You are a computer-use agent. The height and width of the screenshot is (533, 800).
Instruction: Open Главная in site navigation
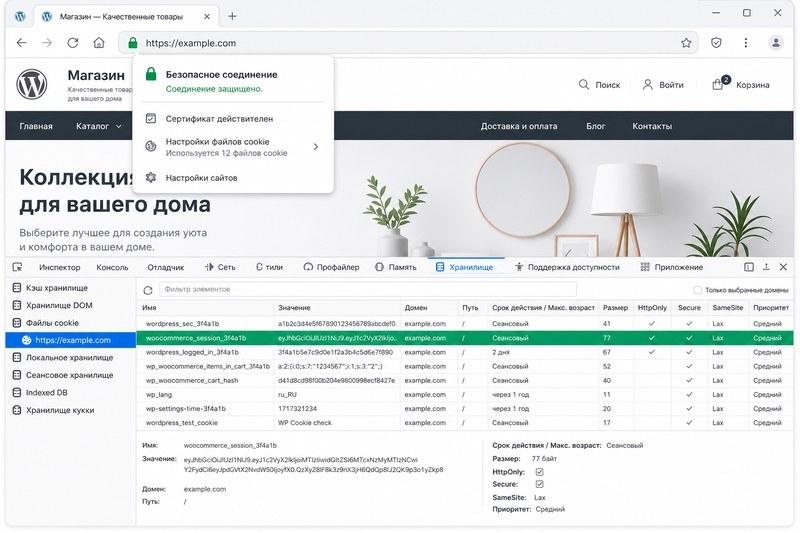36,126
